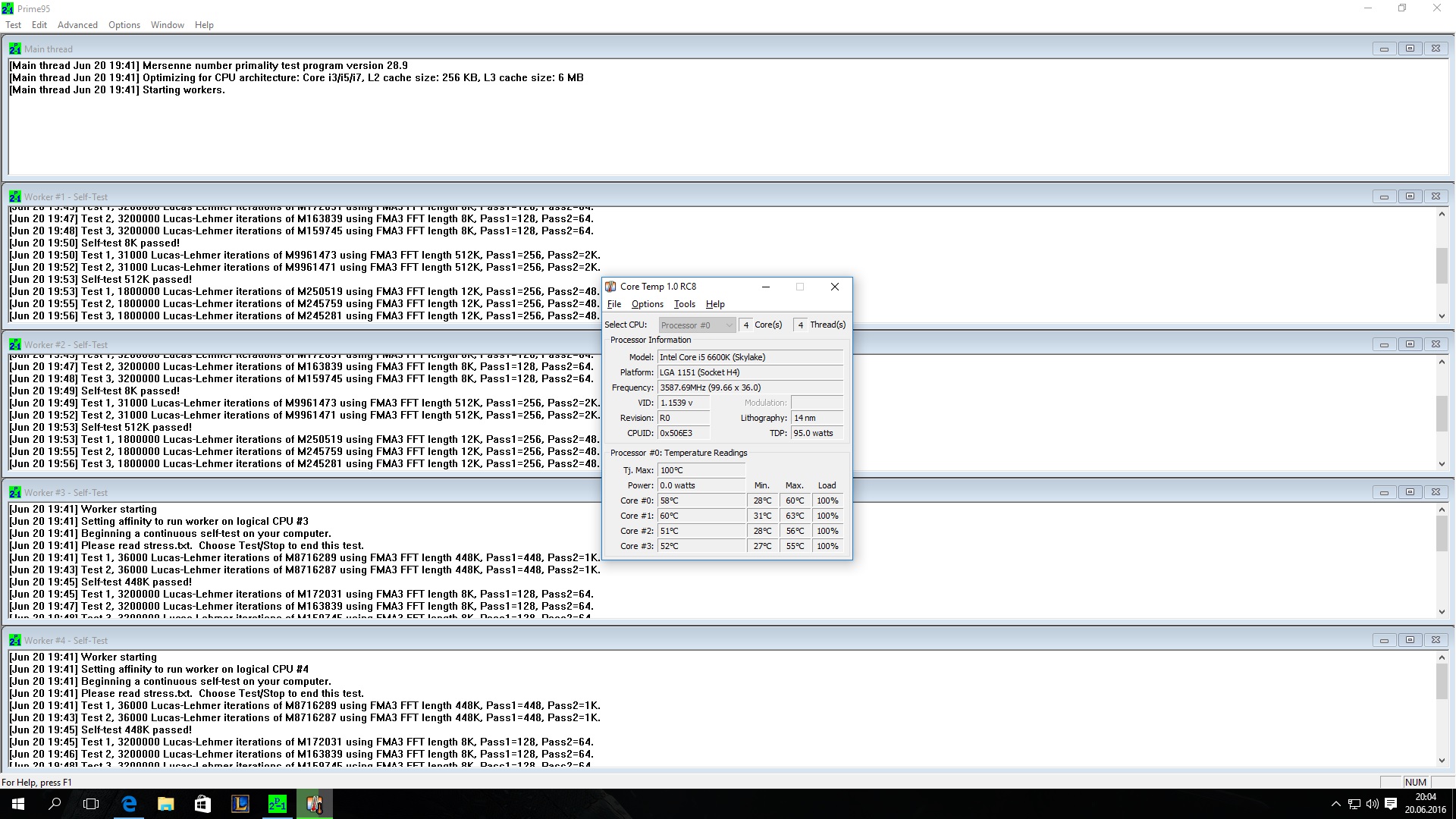Click the Worker #4 window icon

15,640
